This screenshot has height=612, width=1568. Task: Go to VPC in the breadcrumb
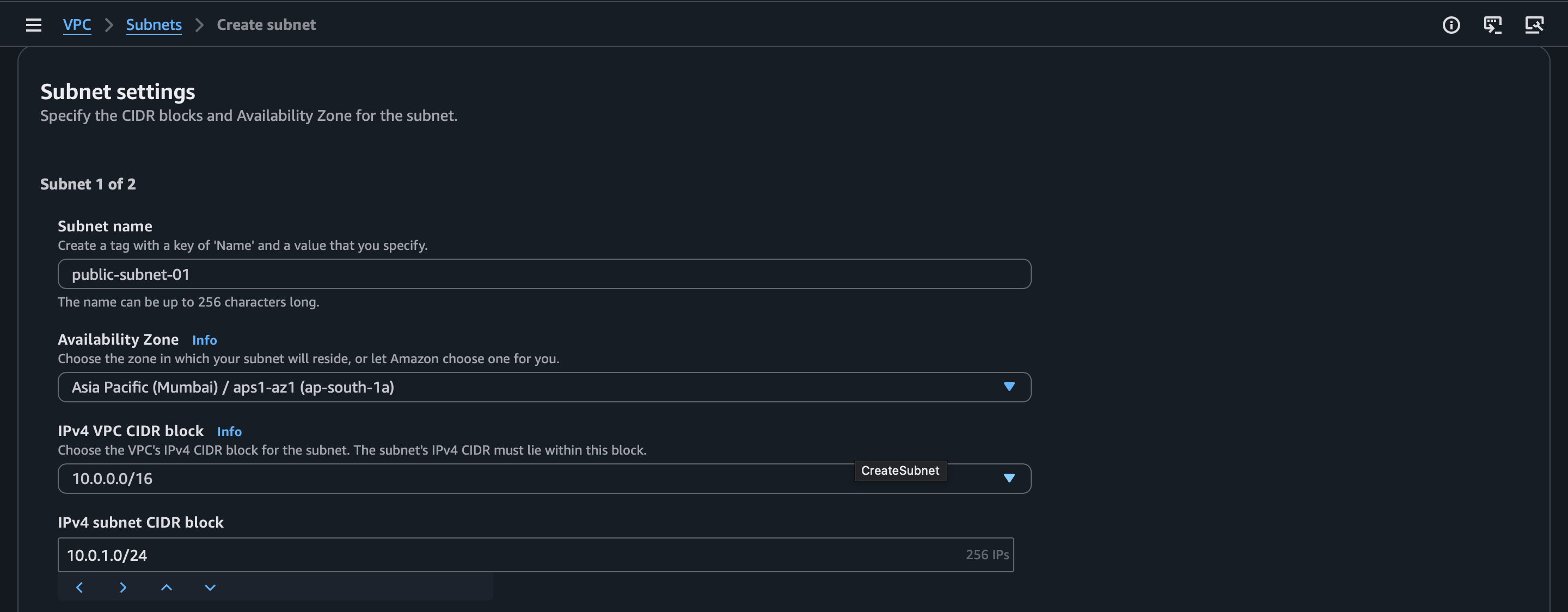77,25
